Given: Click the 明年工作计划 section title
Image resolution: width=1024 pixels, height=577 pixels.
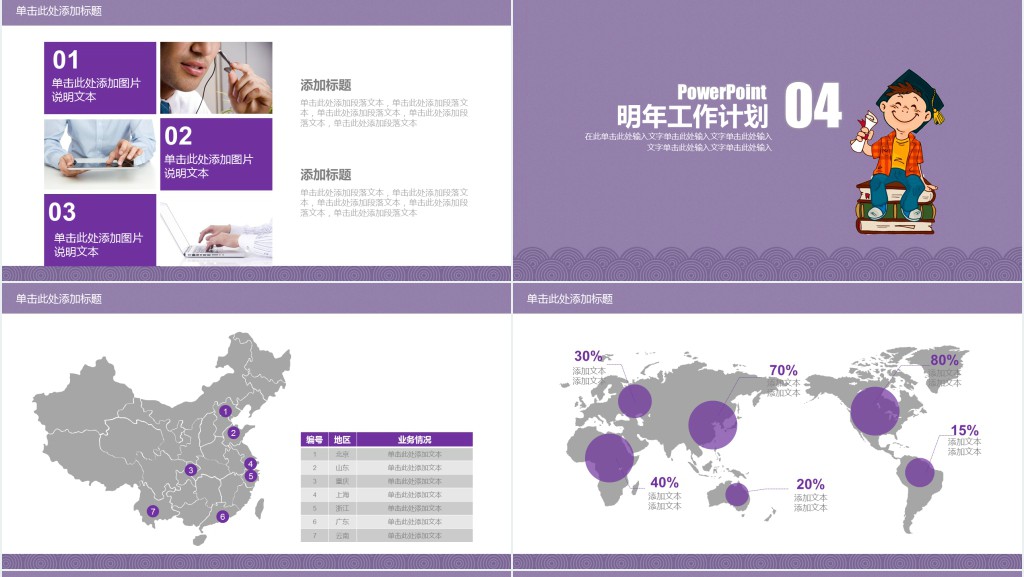Looking at the screenshot, I should tap(692, 115).
